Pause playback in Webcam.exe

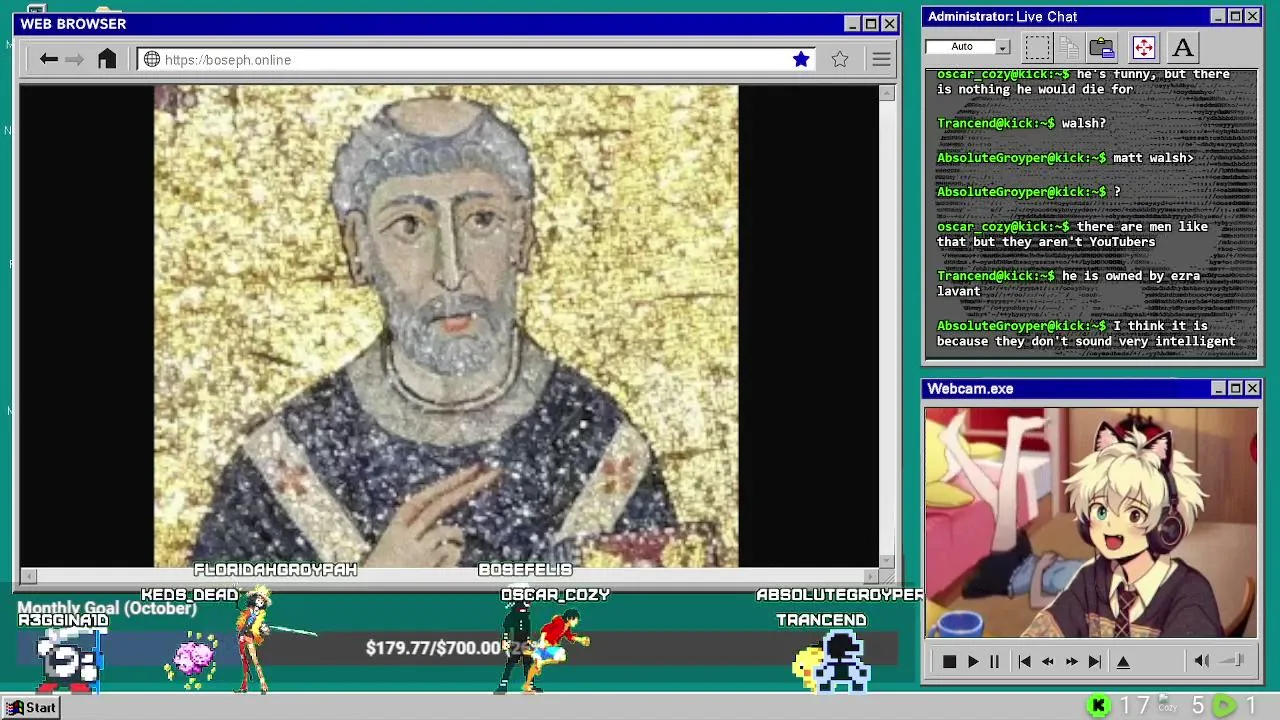tap(994, 661)
